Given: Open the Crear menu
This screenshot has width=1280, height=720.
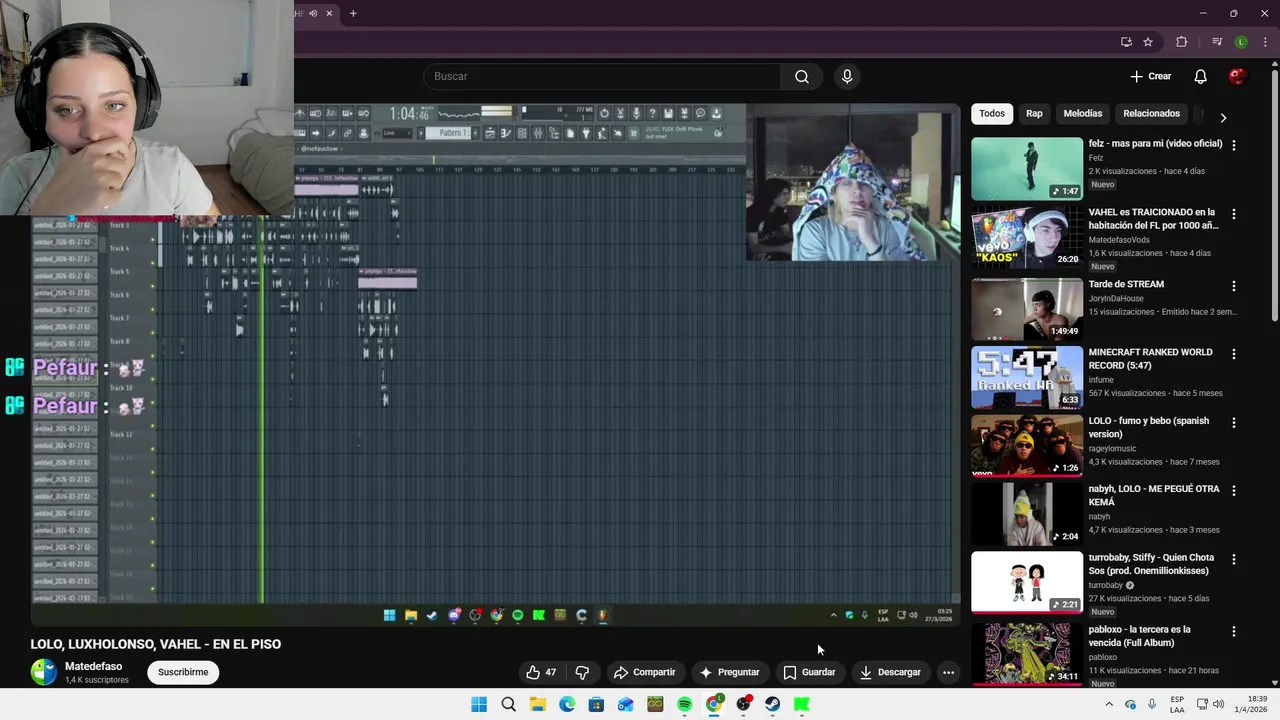Looking at the screenshot, I should tap(1150, 76).
